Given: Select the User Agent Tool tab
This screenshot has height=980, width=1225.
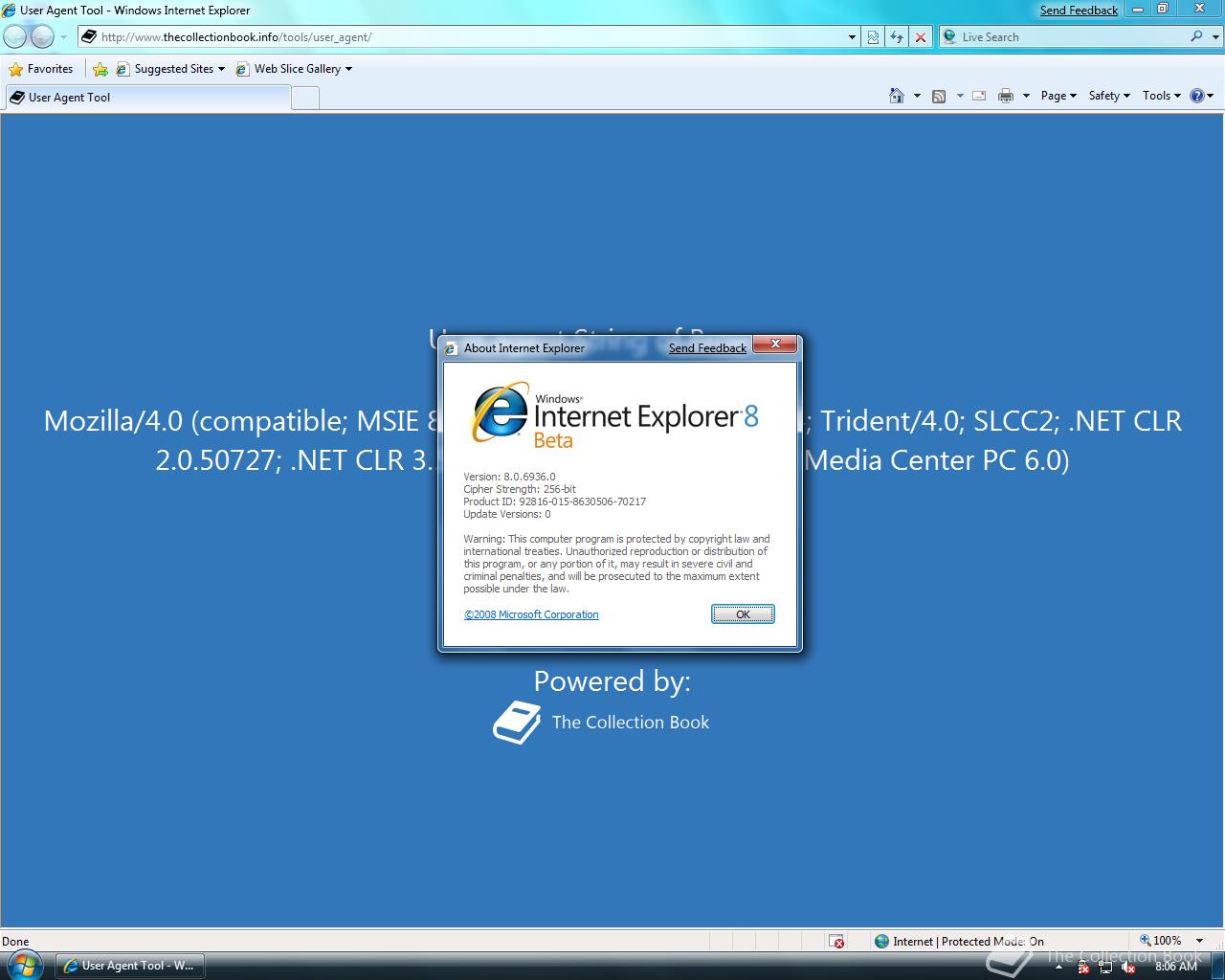Looking at the screenshot, I should 146,98.
